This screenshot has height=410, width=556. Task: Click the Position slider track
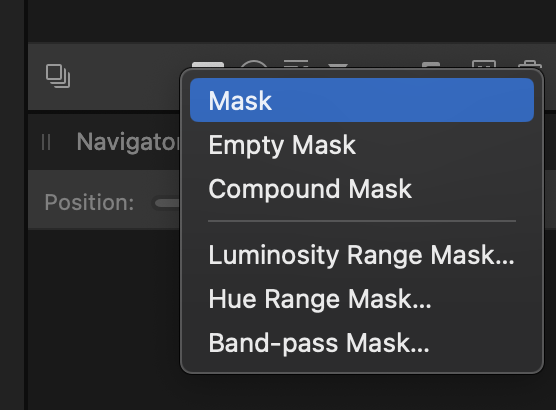point(167,203)
